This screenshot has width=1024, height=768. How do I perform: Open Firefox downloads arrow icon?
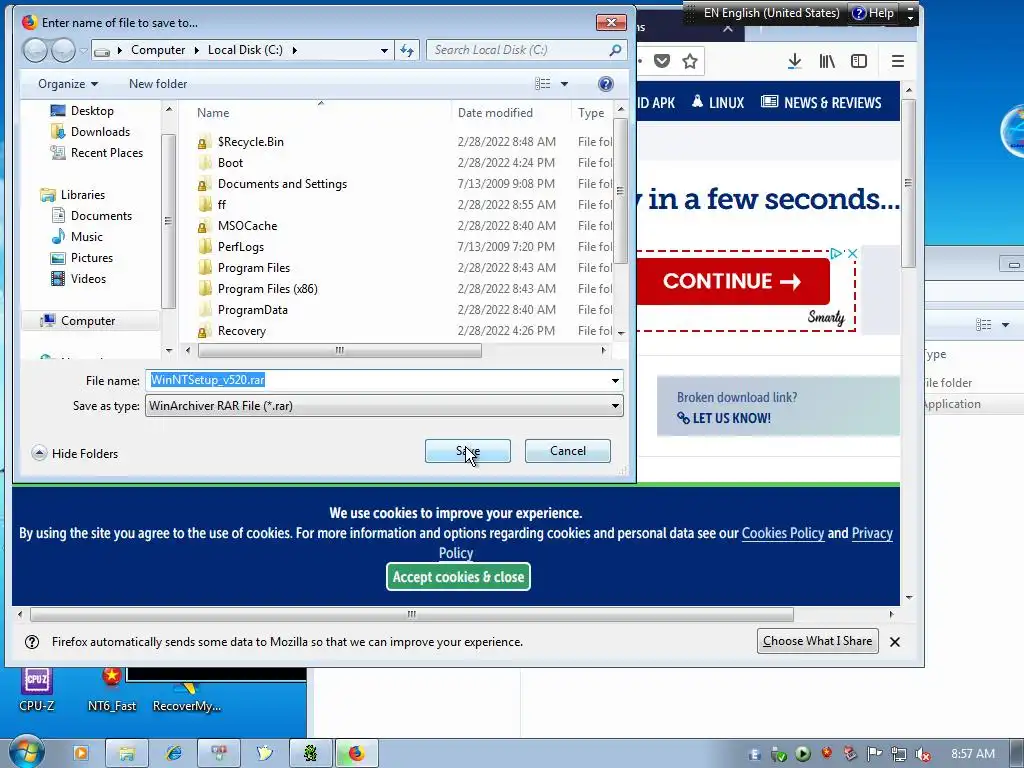[x=794, y=61]
